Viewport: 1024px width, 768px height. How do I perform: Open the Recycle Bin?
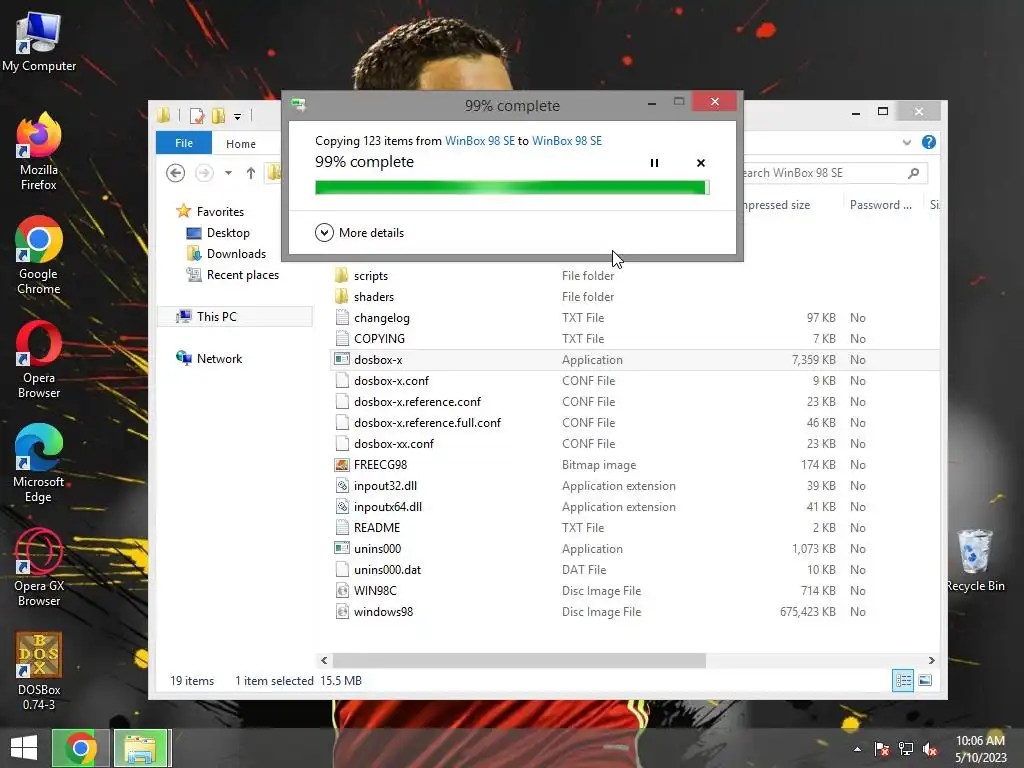tap(975, 560)
